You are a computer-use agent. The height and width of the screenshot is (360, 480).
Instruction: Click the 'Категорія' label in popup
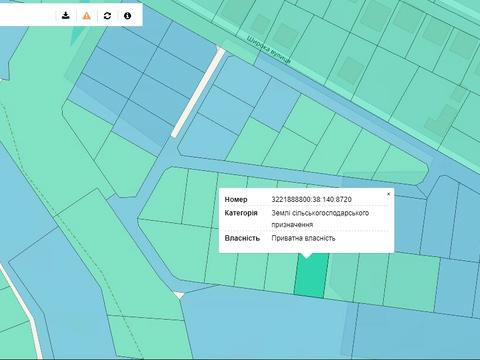click(241, 213)
